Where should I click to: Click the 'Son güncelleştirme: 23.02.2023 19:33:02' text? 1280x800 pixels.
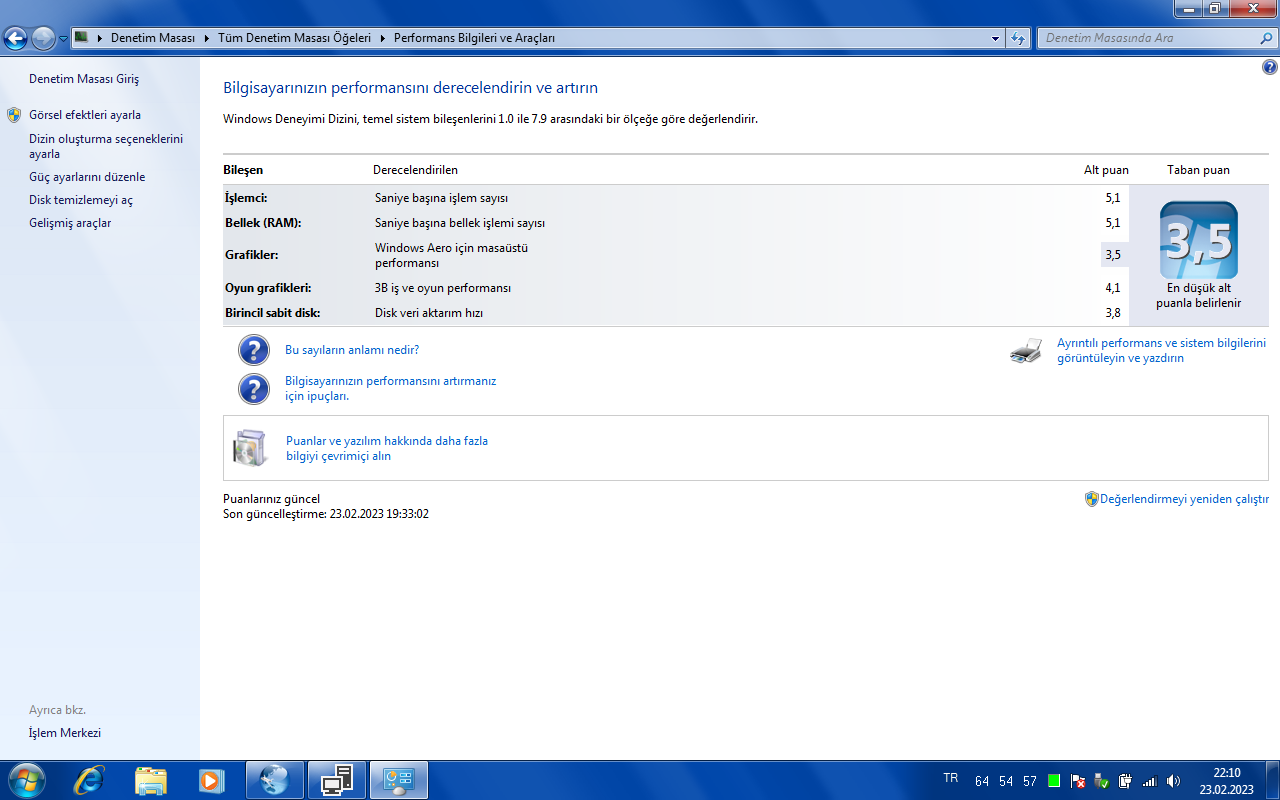[326, 514]
